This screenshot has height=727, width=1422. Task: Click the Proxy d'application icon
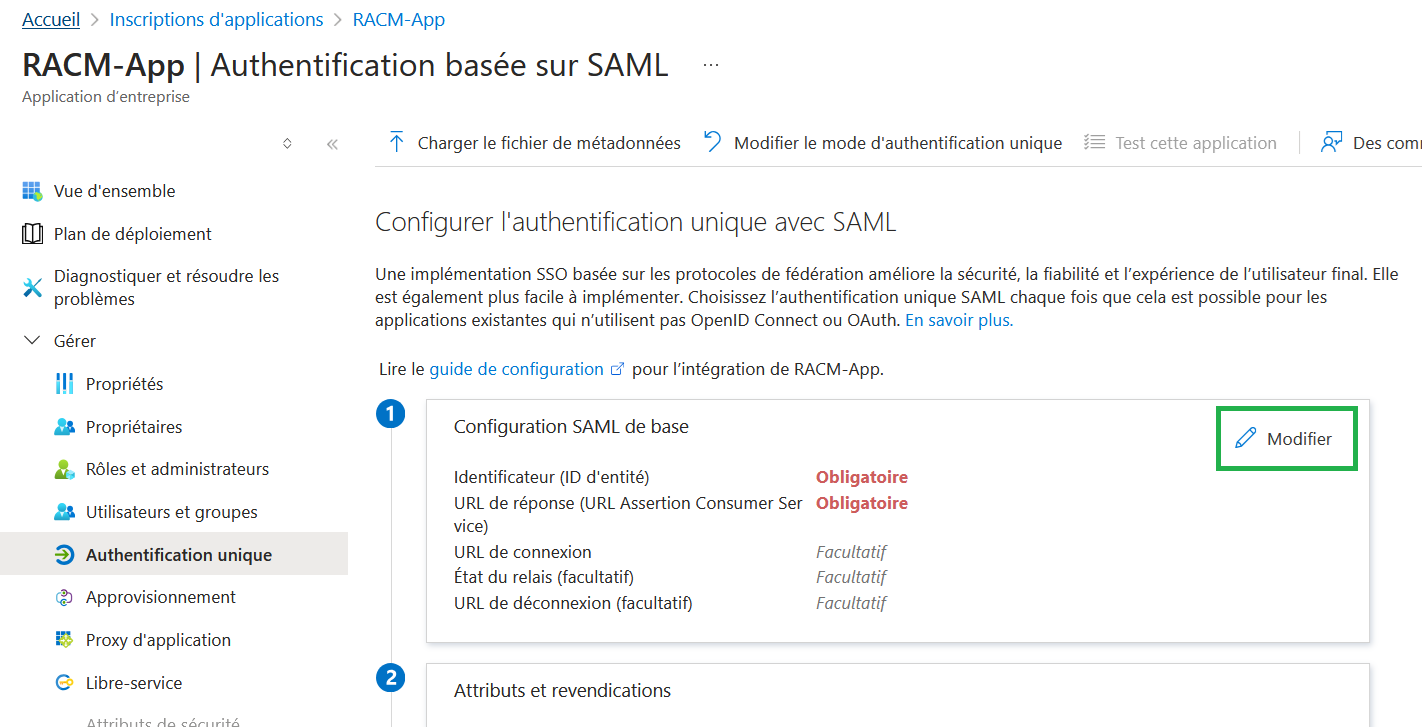(x=64, y=640)
